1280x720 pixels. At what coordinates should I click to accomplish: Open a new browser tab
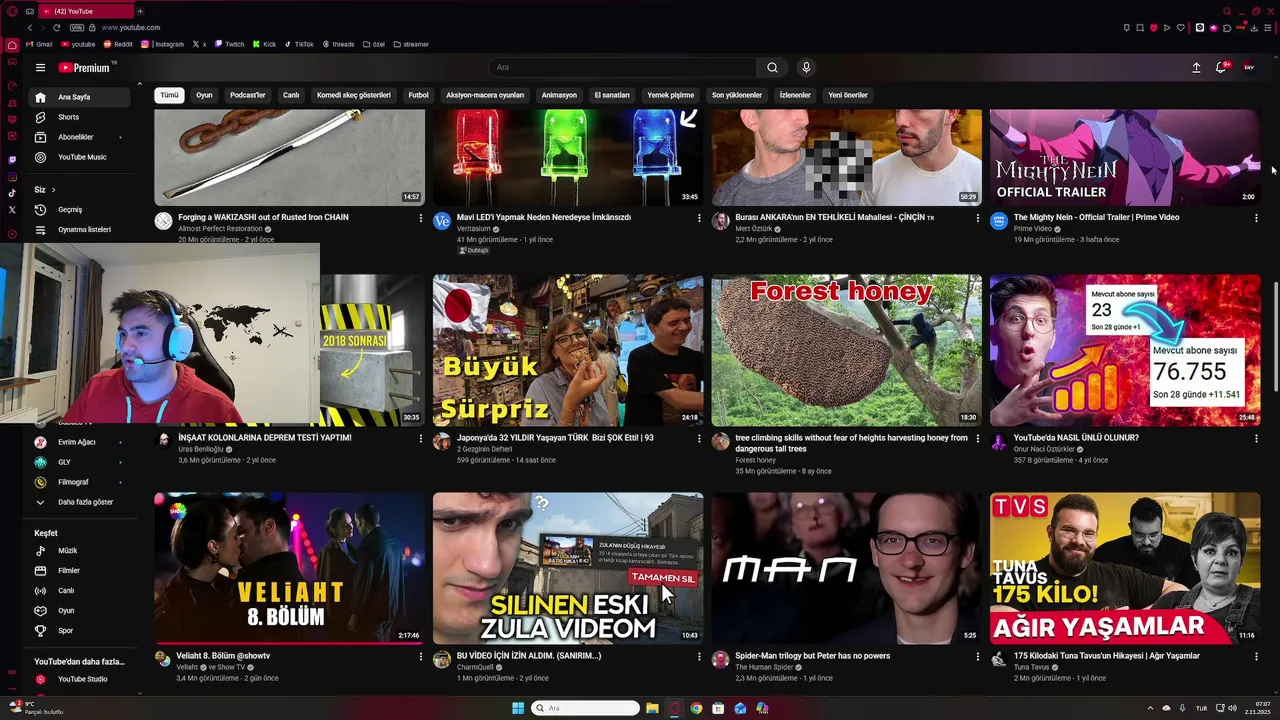pyautogui.click(x=140, y=11)
